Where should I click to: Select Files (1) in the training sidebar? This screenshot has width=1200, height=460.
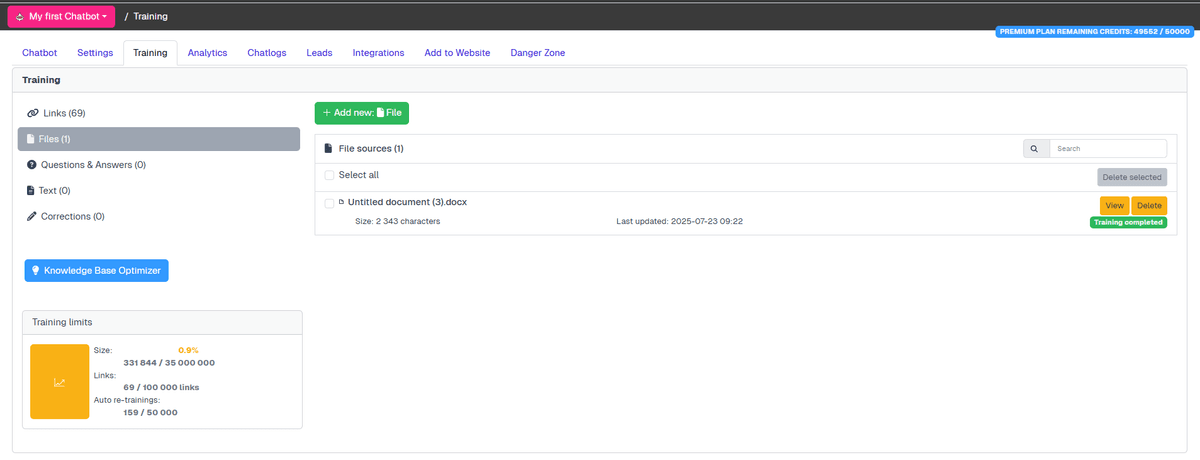(x=158, y=139)
